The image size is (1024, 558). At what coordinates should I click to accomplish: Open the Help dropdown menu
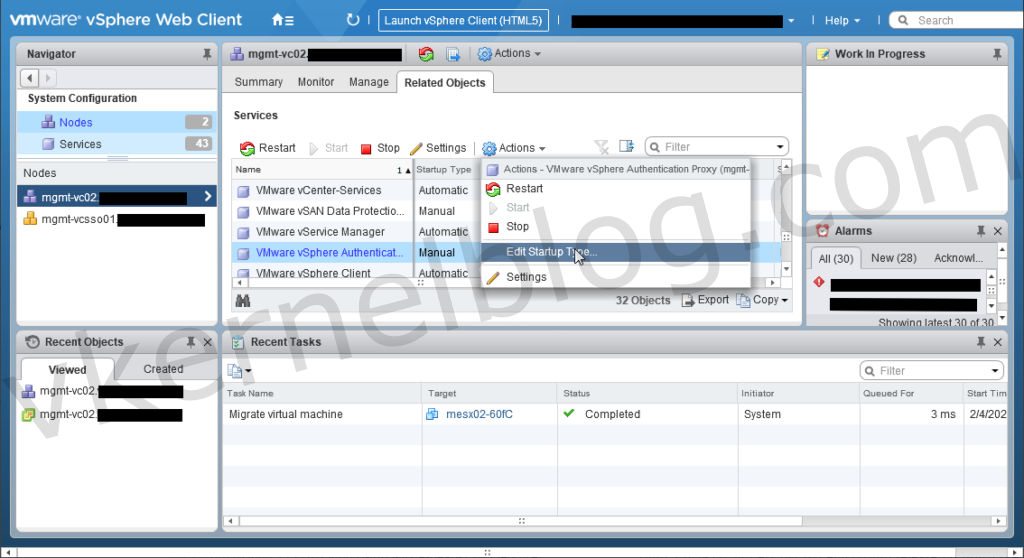(x=842, y=20)
